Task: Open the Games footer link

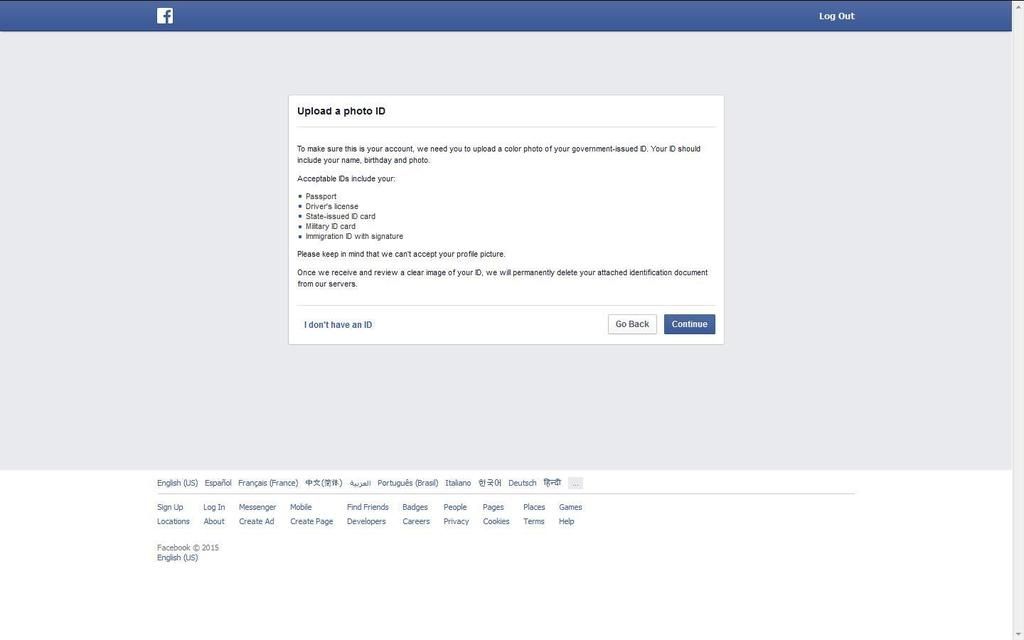Action: [x=571, y=507]
